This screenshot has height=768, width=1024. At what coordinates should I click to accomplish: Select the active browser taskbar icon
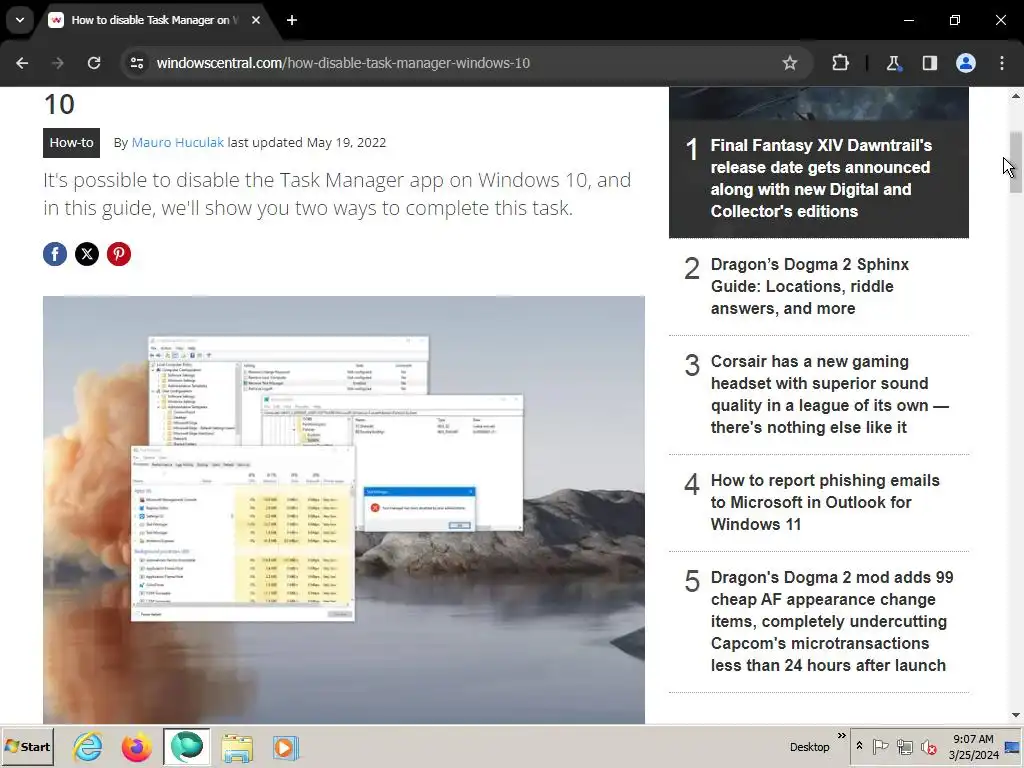click(187, 747)
